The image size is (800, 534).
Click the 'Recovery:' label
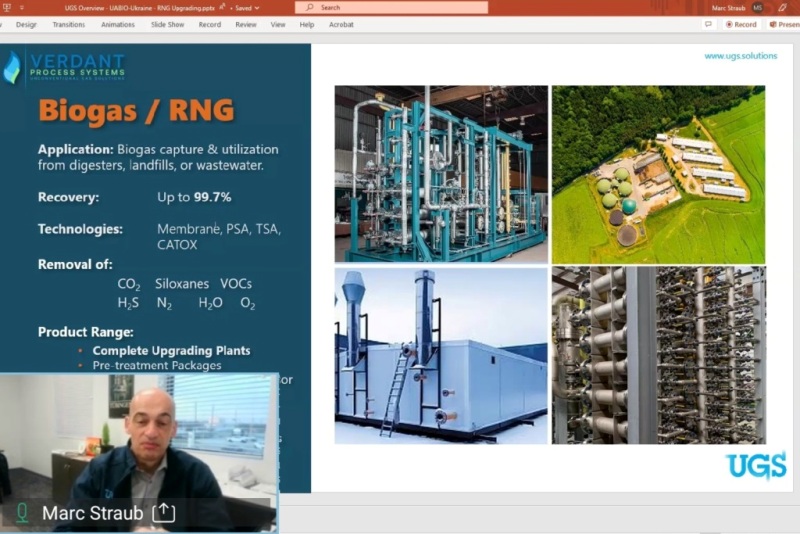(x=68, y=197)
